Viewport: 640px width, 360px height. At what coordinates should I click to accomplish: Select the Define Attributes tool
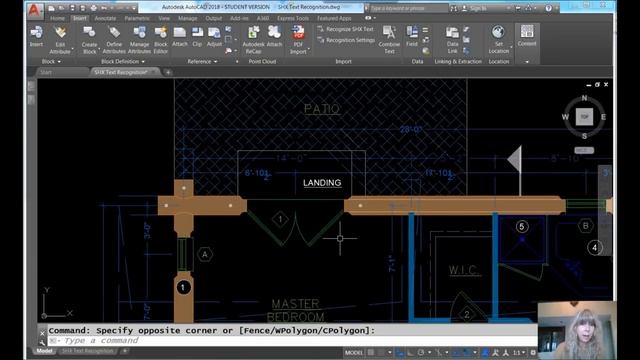click(x=114, y=40)
